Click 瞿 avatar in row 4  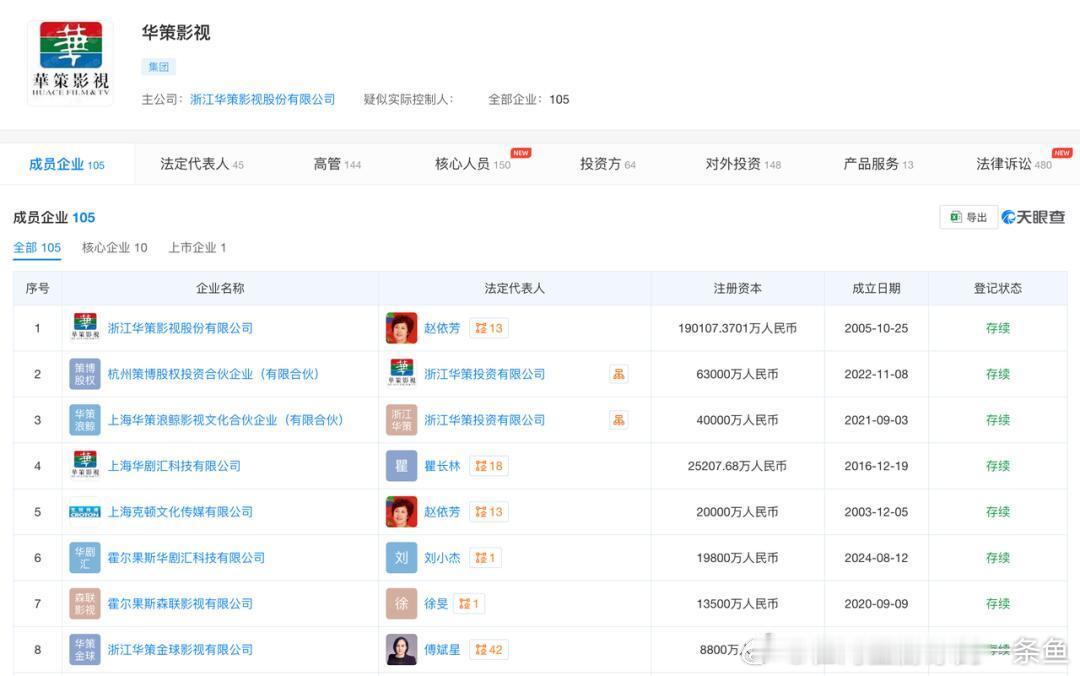[402, 466]
